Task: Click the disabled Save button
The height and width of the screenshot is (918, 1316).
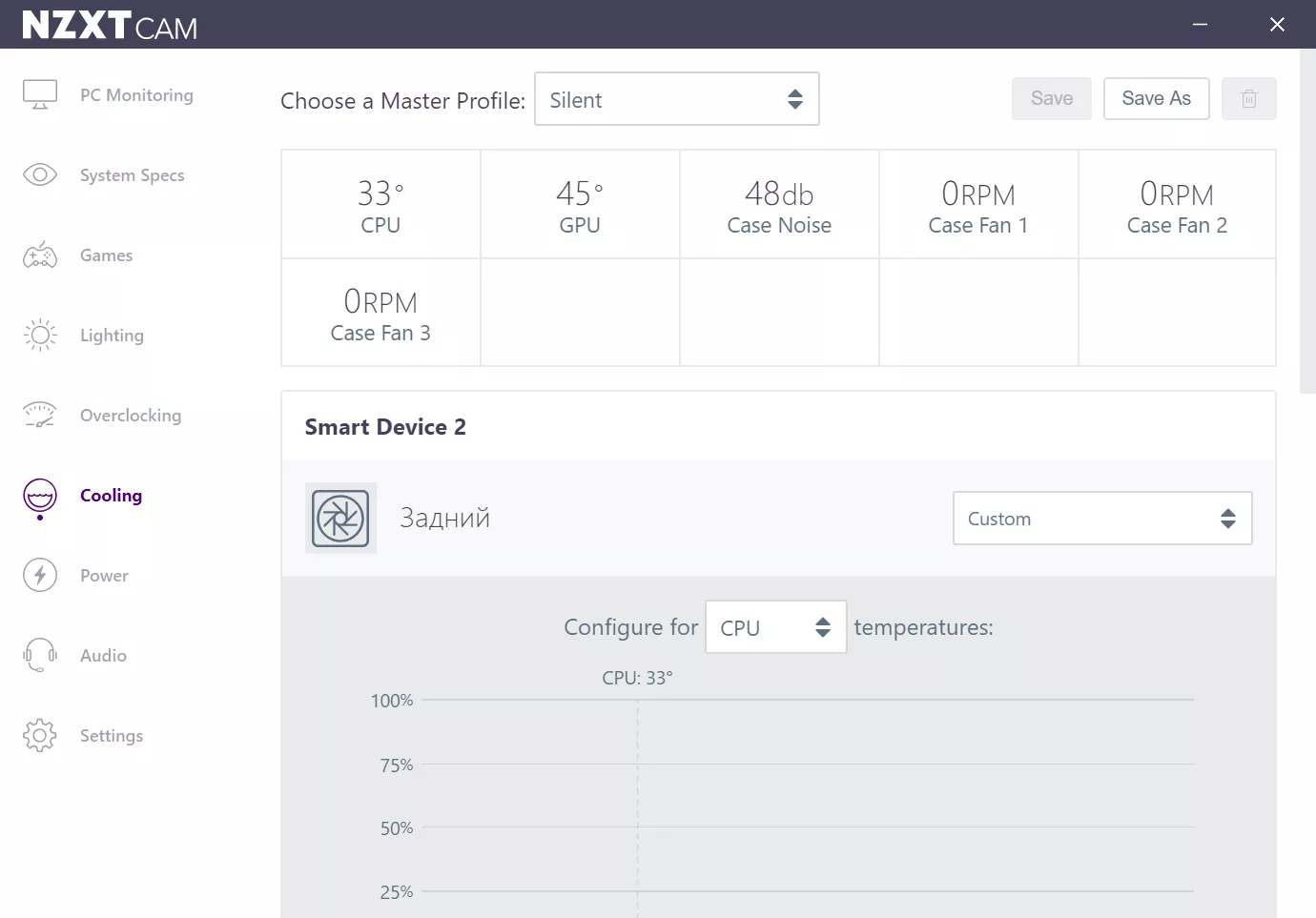Action: 1052,99
